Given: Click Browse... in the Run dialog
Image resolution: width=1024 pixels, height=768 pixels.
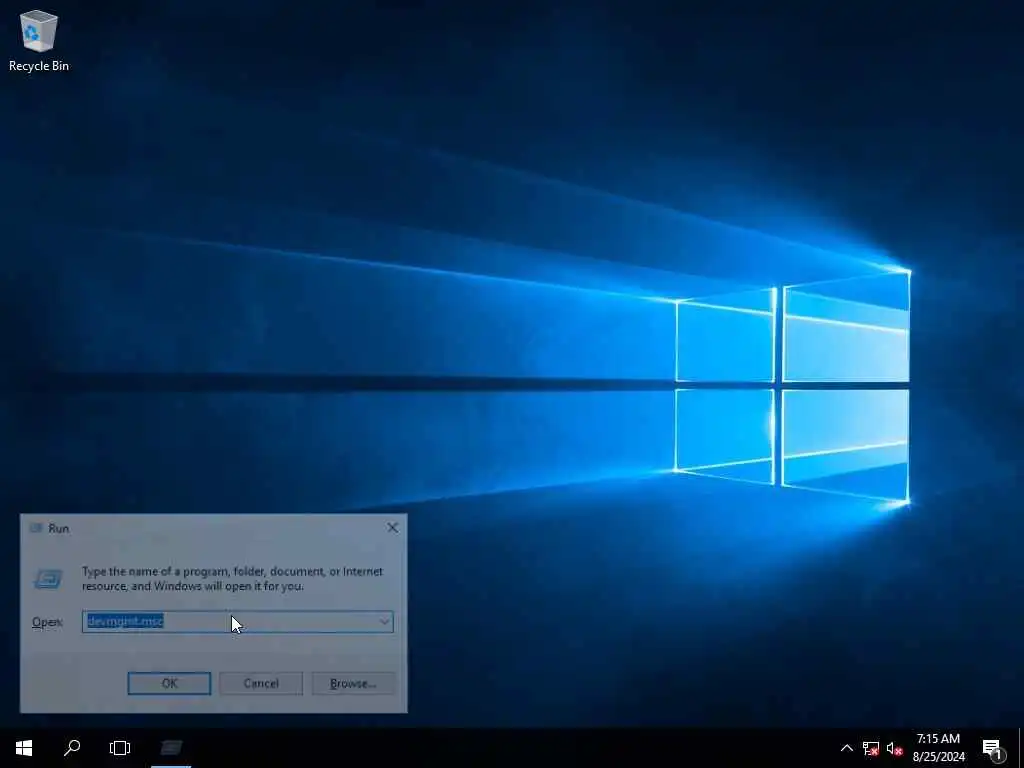Looking at the screenshot, I should pyautogui.click(x=353, y=683).
